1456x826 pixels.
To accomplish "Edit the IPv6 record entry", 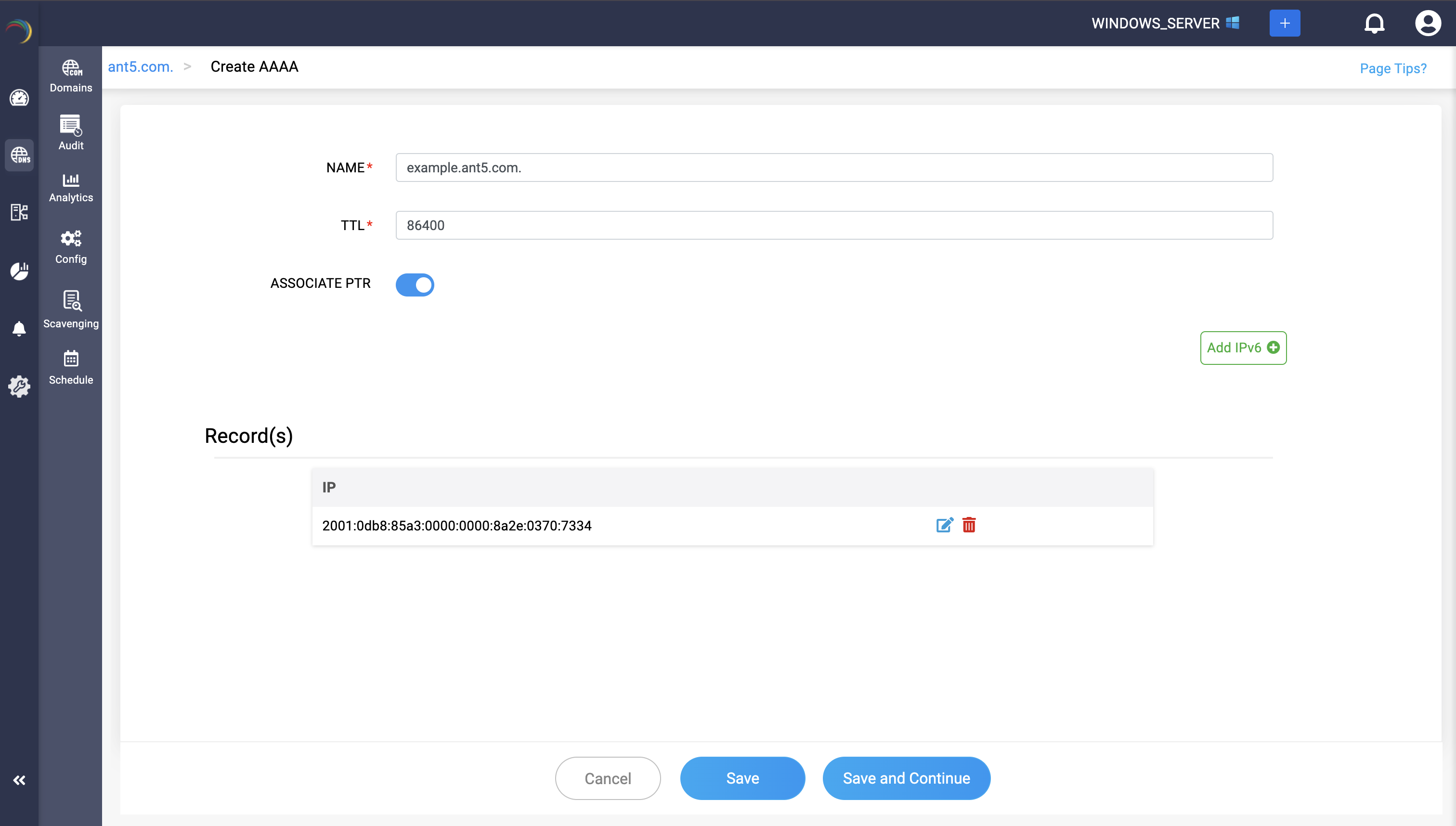I will (x=944, y=525).
